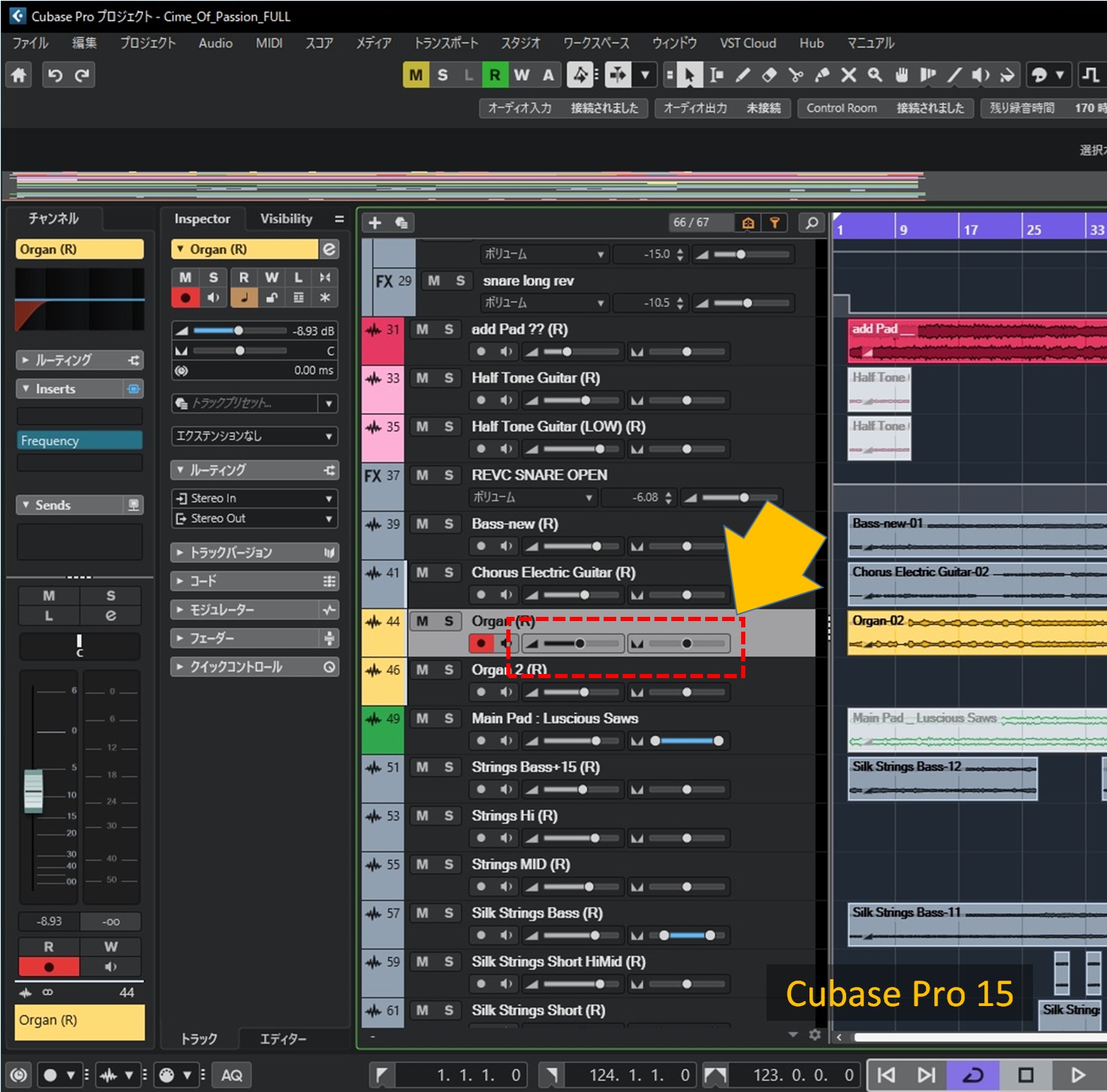The image size is (1107, 1092).
Task: Click the オーディオ入力 status button
Action: pos(562,108)
